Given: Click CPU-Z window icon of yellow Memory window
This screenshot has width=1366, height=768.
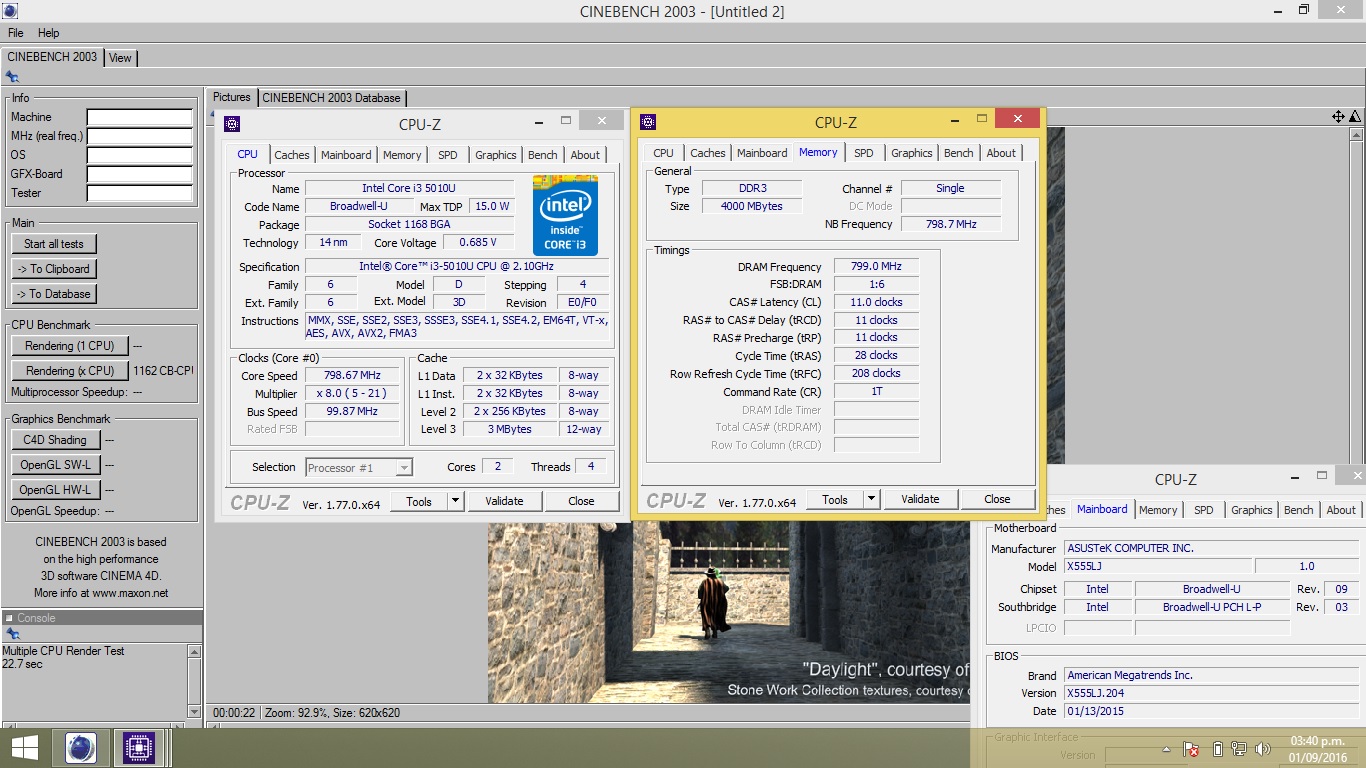Looking at the screenshot, I should 648,122.
